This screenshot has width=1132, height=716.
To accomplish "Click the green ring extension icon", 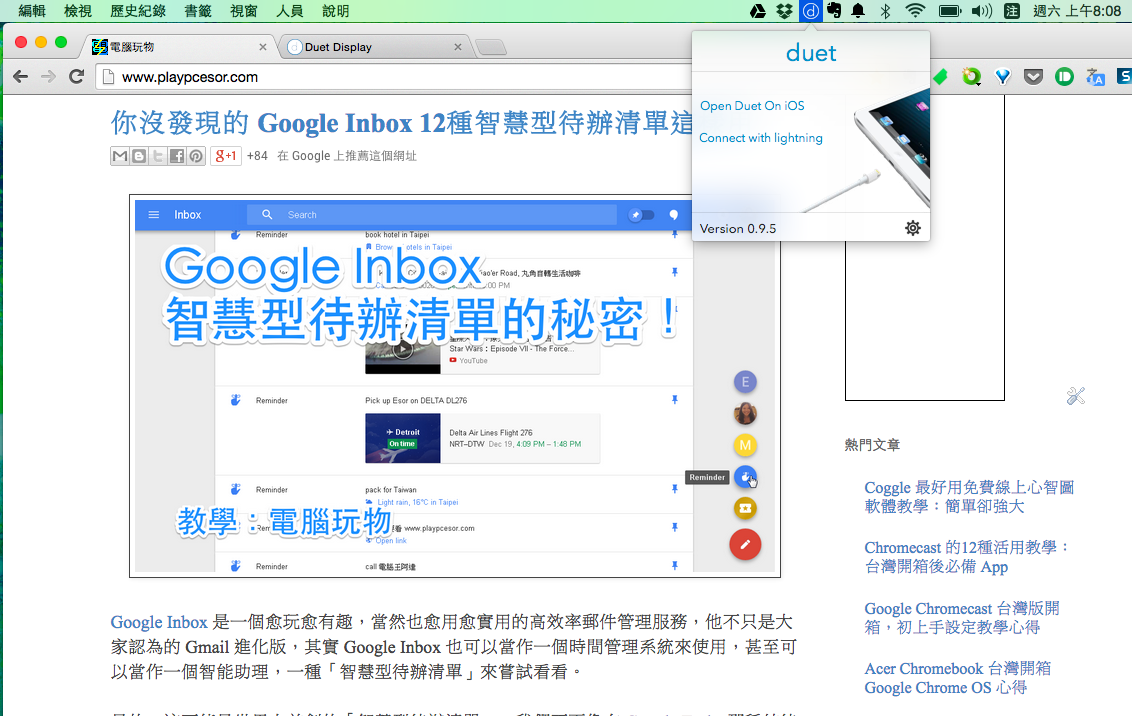I will (x=972, y=77).
